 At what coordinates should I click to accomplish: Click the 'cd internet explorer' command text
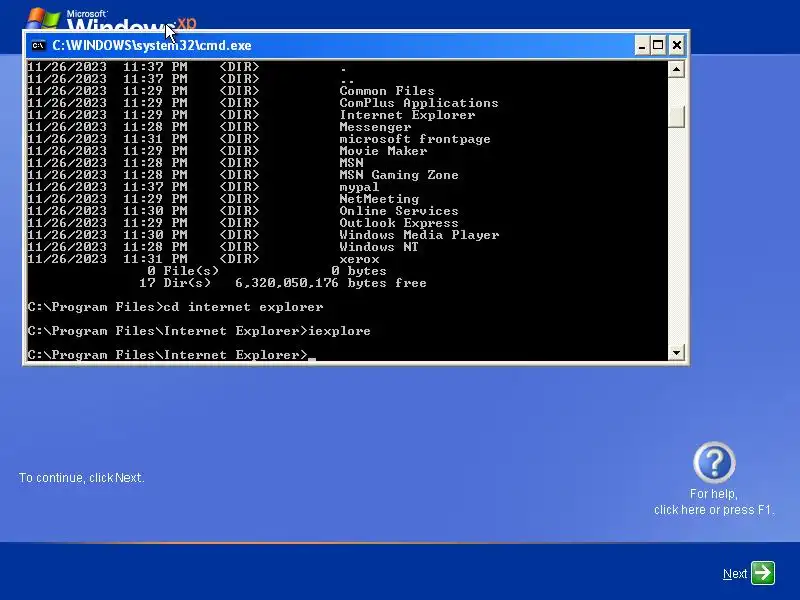click(243, 307)
